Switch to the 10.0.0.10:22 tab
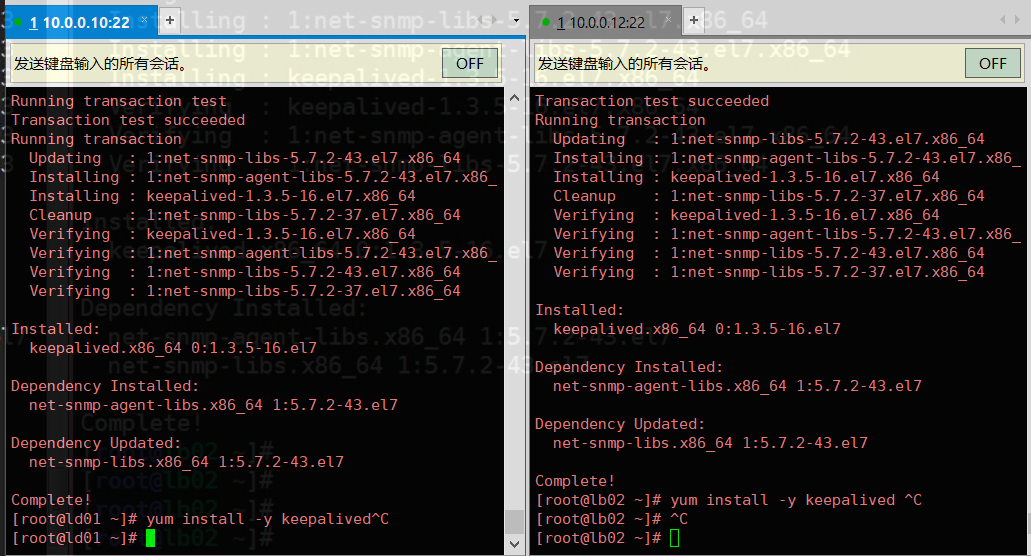Screen dimensions: 1031x556 [x=80, y=22]
